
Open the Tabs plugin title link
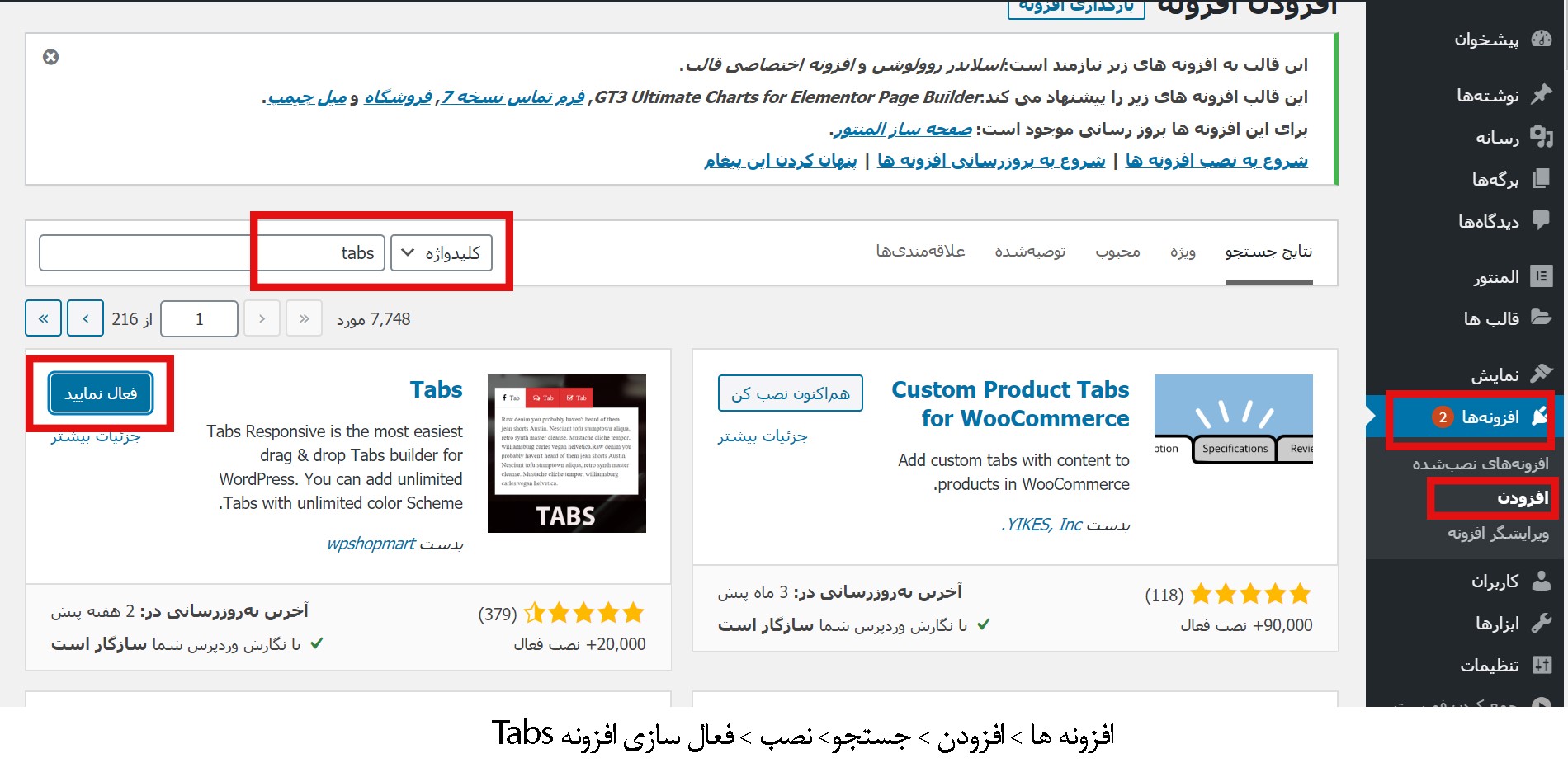pyautogui.click(x=437, y=389)
